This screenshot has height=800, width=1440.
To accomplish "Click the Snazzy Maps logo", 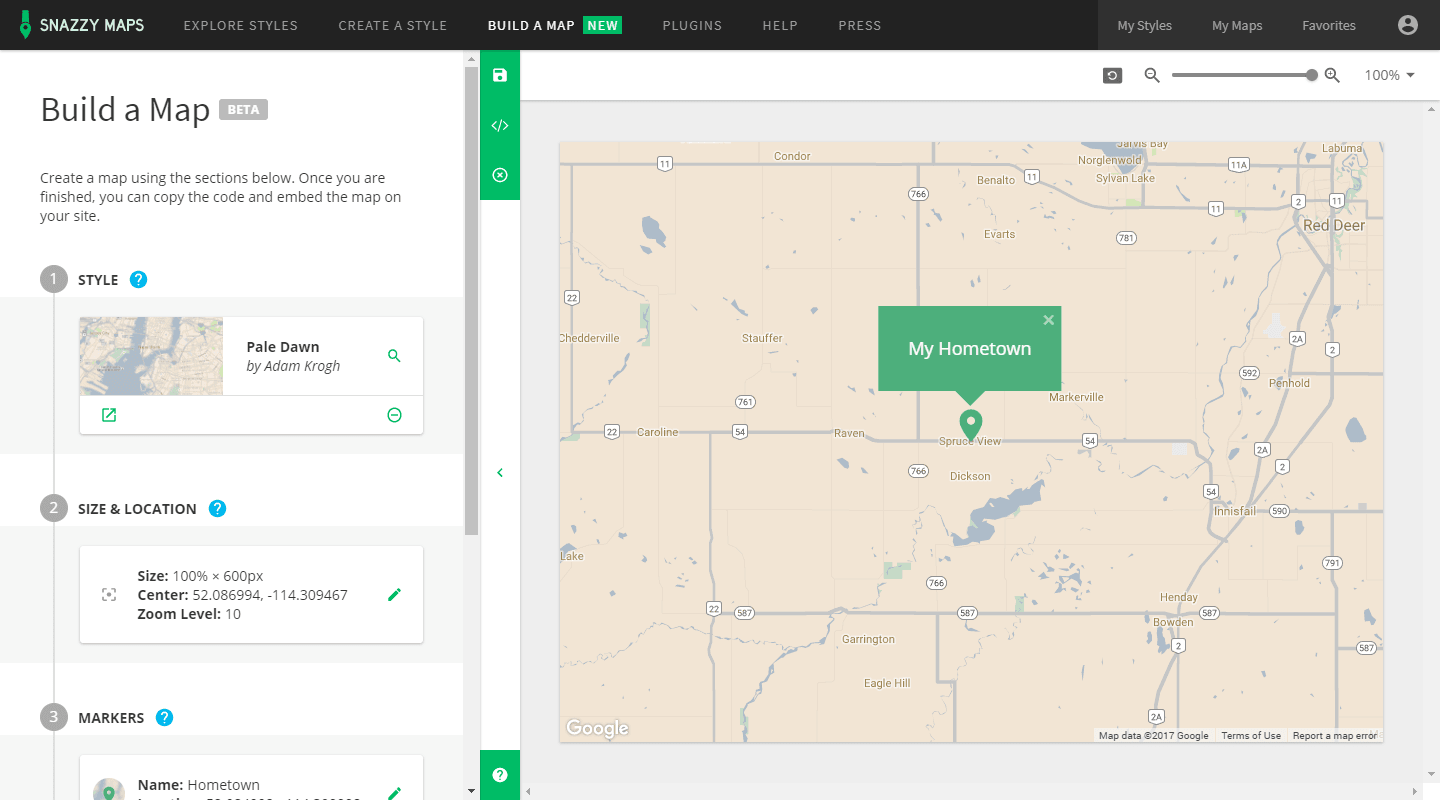I will pos(81,25).
